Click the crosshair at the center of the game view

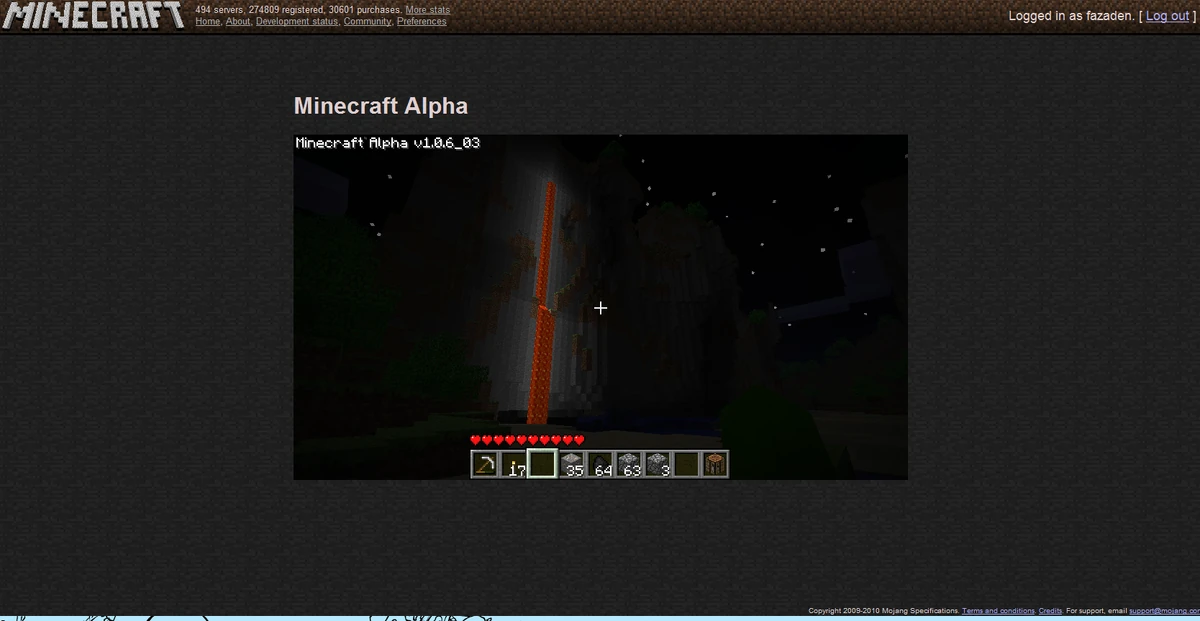[x=600, y=308]
